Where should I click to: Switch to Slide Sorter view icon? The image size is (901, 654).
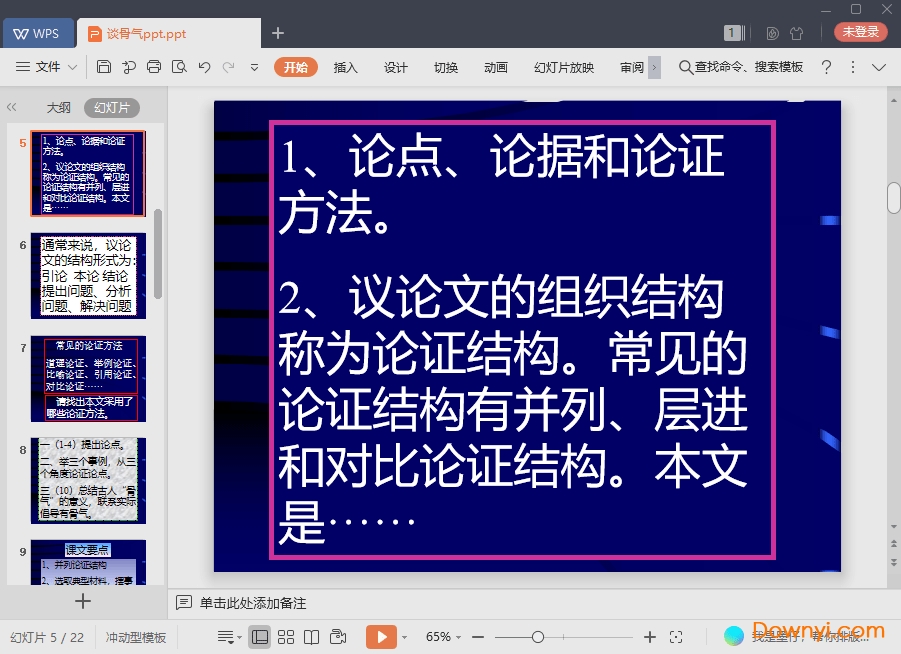tap(286, 635)
